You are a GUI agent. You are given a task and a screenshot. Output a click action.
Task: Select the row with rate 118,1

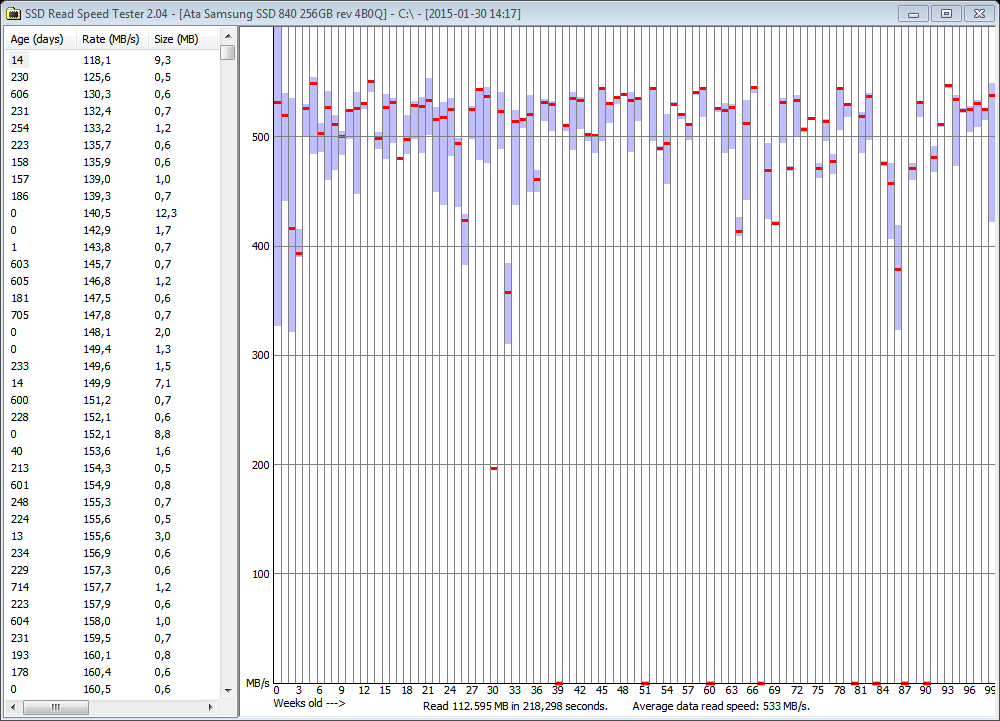point(112,60)
